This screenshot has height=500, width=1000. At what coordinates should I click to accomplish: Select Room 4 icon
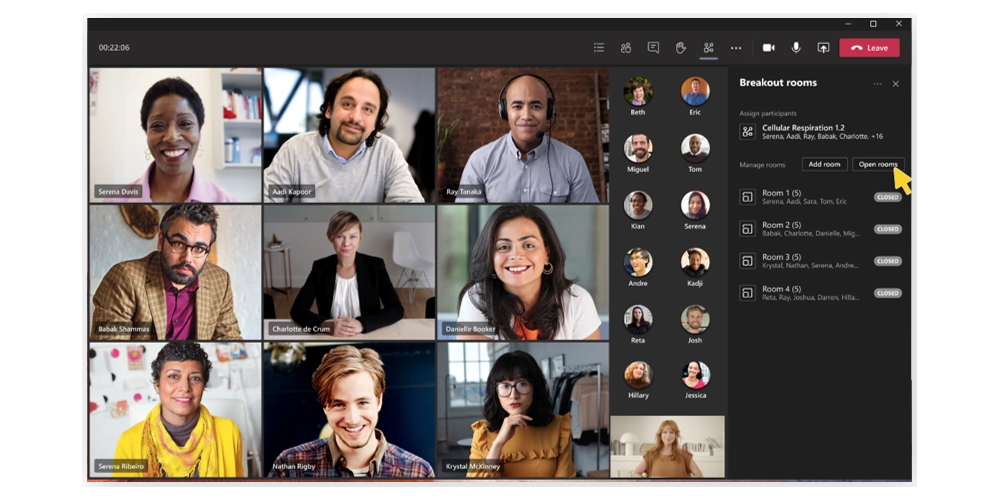[747, 293]
